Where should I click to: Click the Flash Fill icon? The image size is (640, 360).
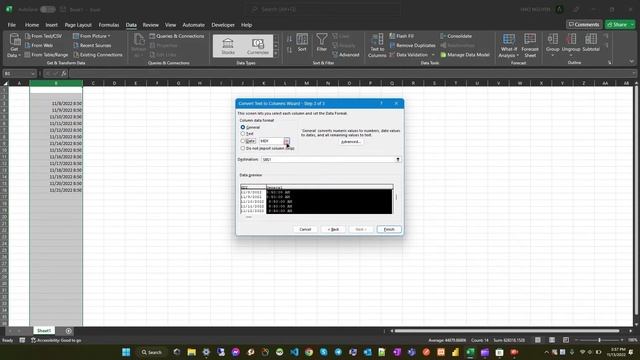click(392, 36)
